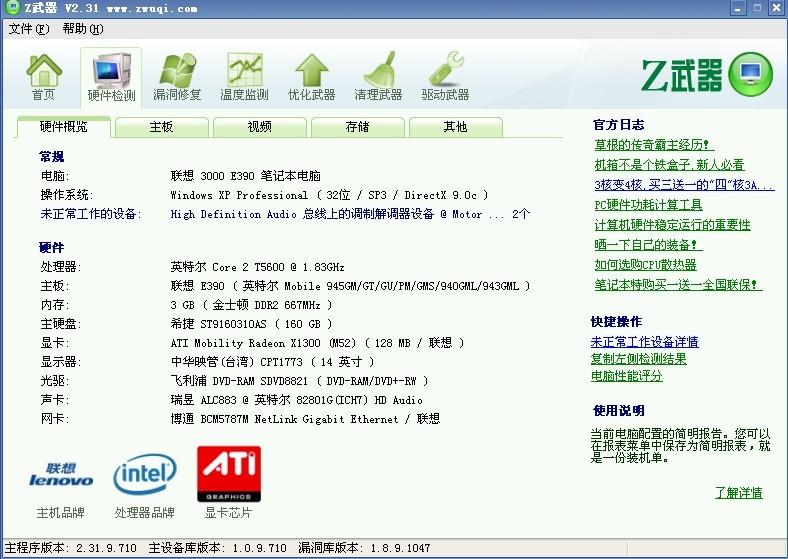
Task: Select the ATI Mobility Radeon X1300 text
Action: 317,343
